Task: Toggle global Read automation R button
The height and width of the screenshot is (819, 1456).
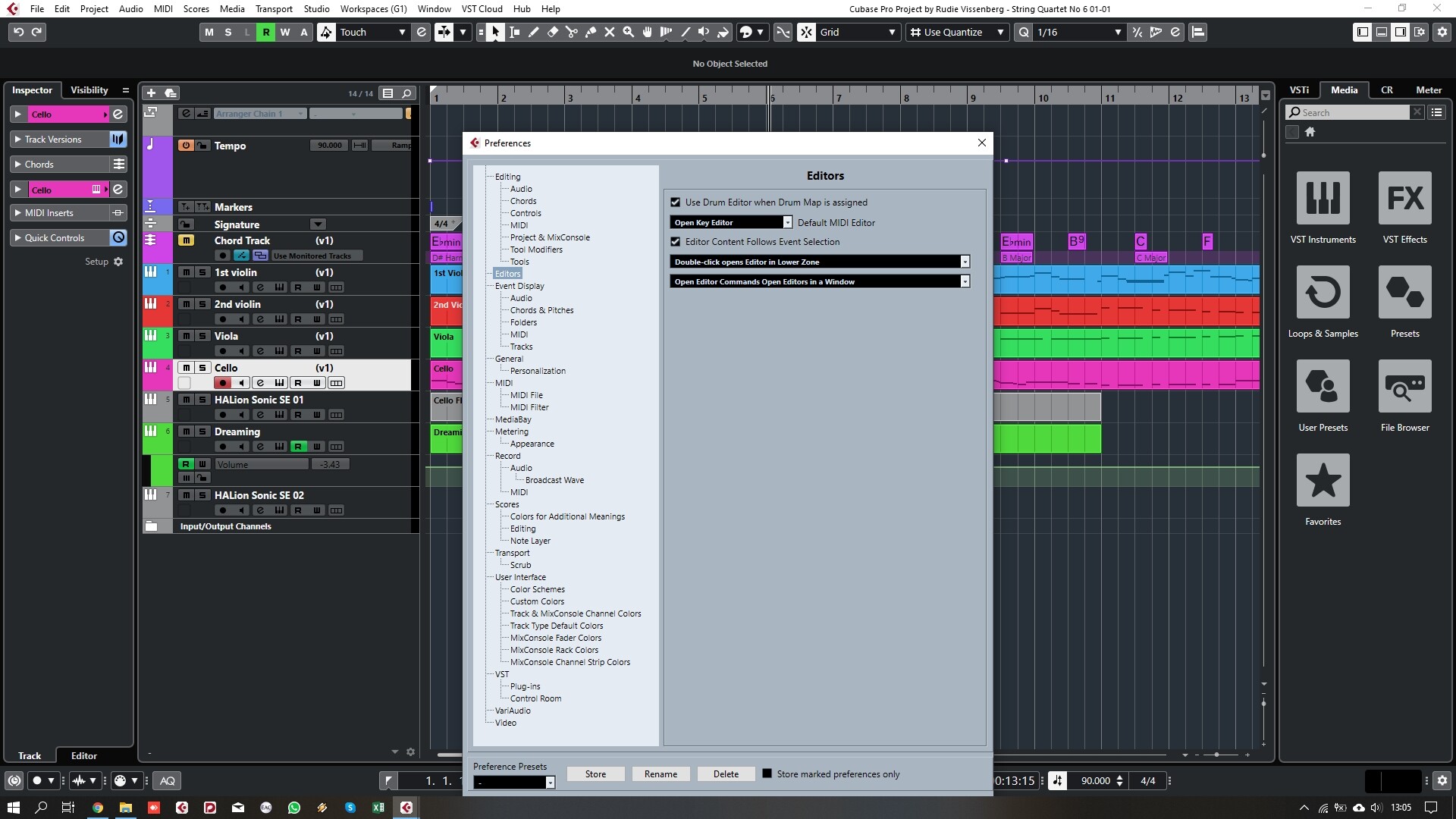Action: click(265, 32)
